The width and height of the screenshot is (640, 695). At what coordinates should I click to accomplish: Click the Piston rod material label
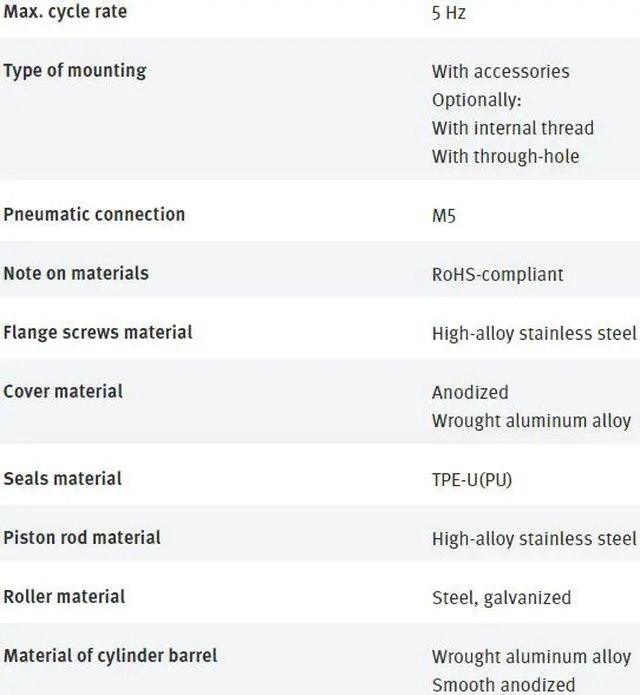point(82,538)
